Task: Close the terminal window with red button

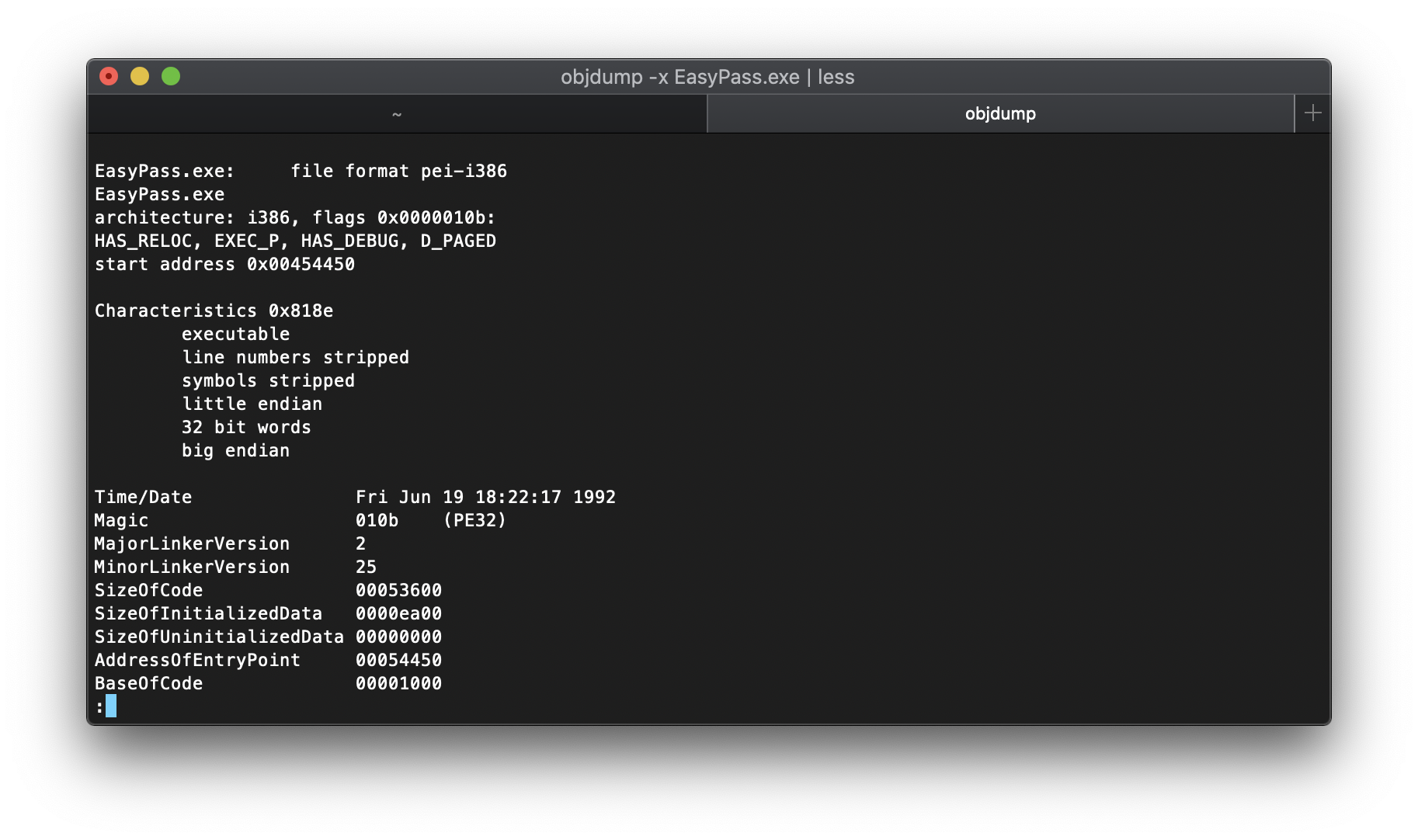Action: coord(109,76)
